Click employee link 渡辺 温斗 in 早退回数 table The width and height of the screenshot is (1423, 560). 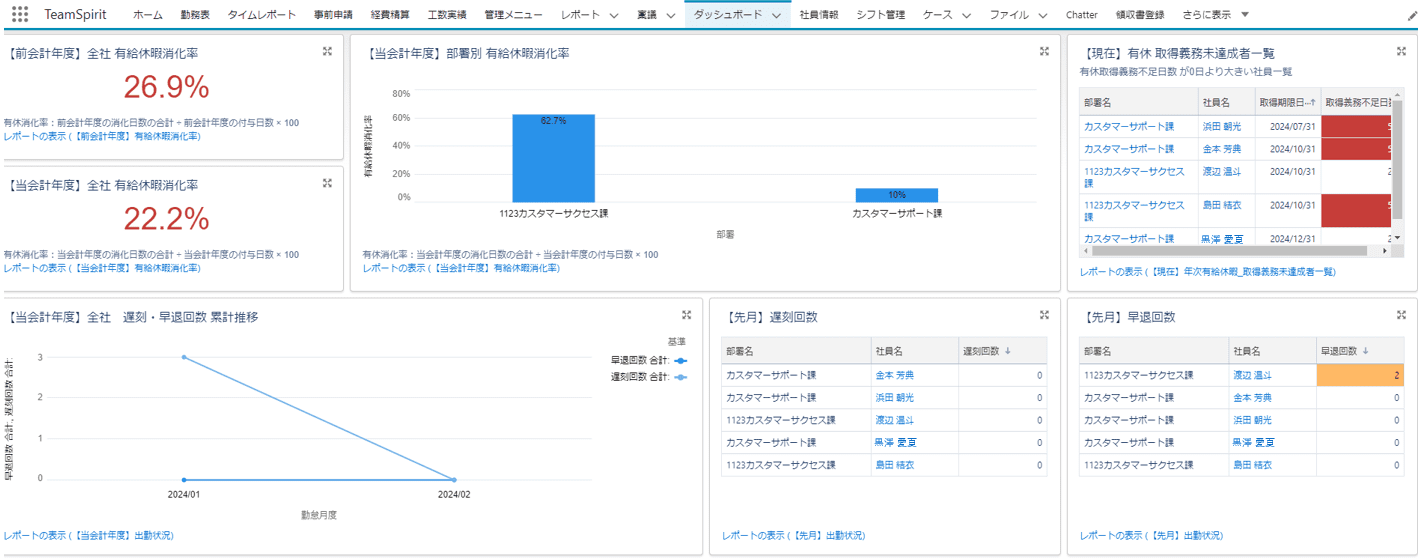coord(1251,375)
